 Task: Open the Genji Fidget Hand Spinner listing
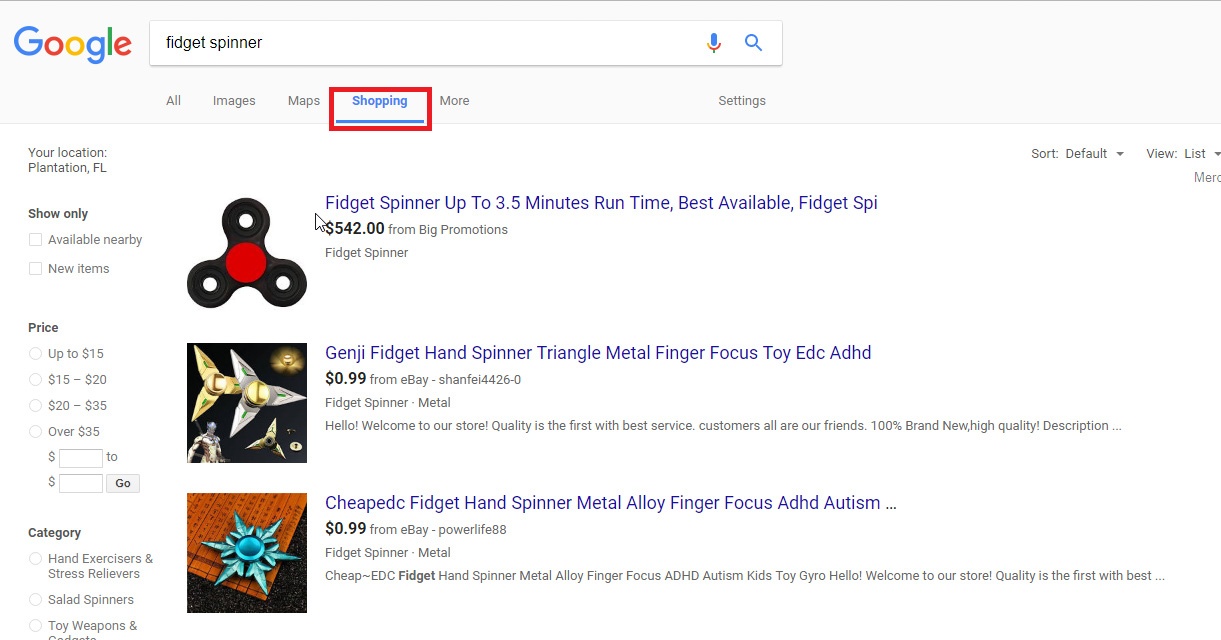(x=598, y=353)
